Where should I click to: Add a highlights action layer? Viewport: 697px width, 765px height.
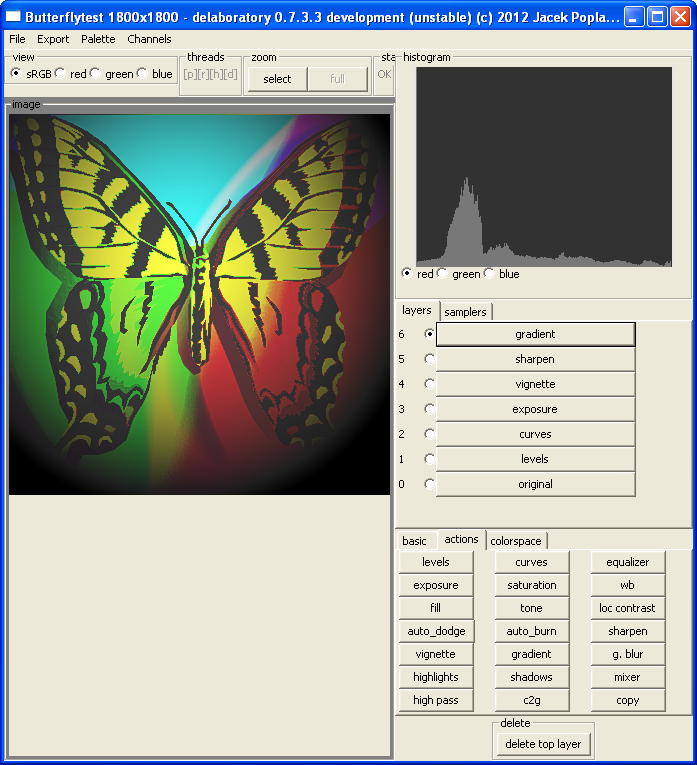[436, 677]
